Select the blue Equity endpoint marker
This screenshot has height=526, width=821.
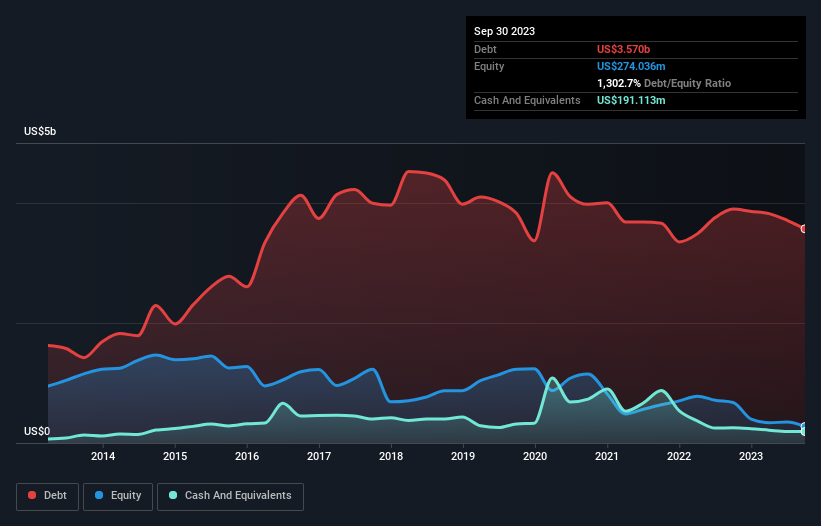coord(804,426)
